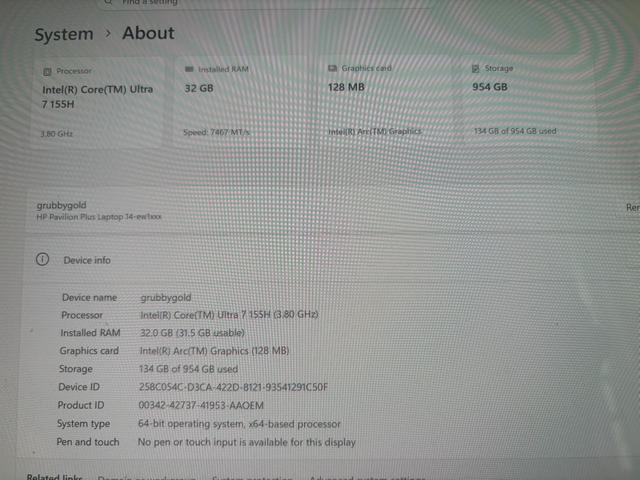Click 134 GB of 954 GB used in Storage card

(x=515, y=131)
